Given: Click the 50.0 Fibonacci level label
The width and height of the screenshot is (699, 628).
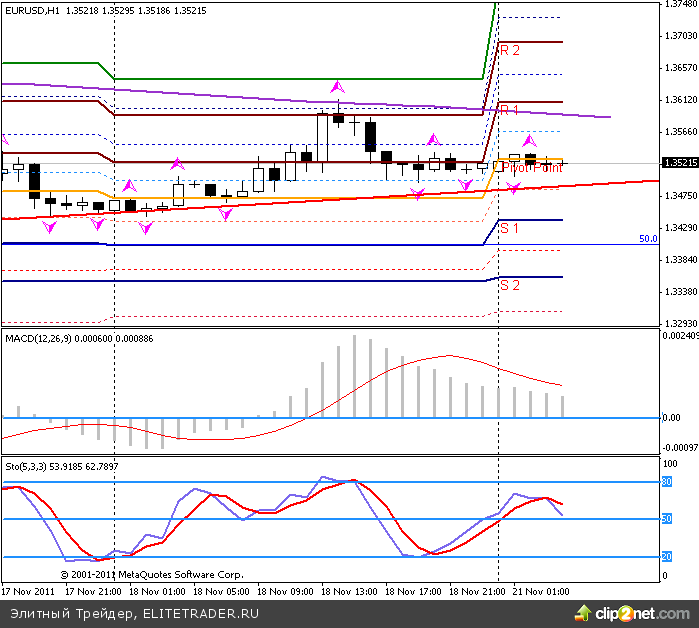Looking at the screenshot, I should pyautogui.click(x=648, y=239).
